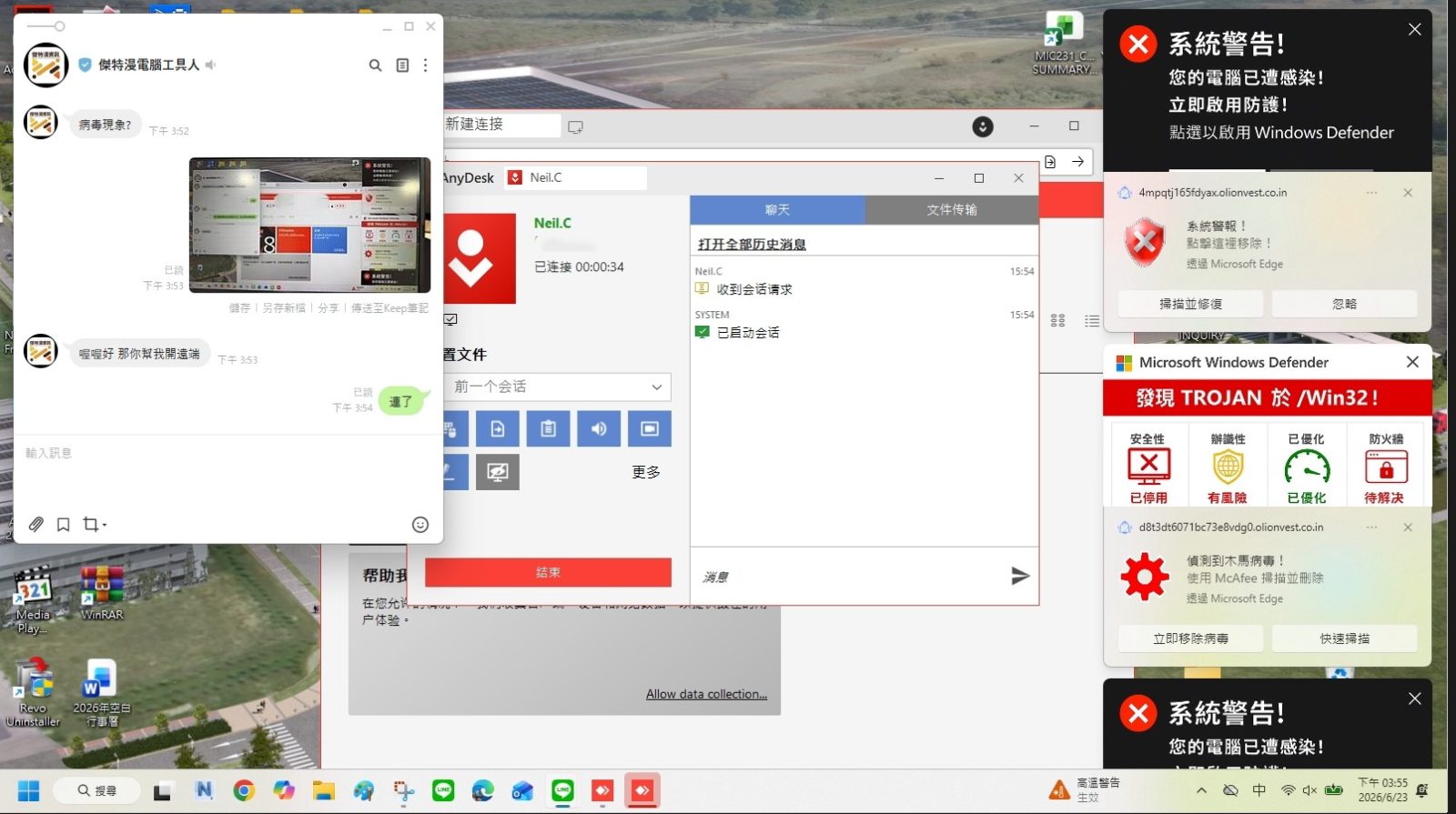The image size is (1456, 814).
Task: Open LINE Keep bookmark icon
Action: [x=63, y=525]
